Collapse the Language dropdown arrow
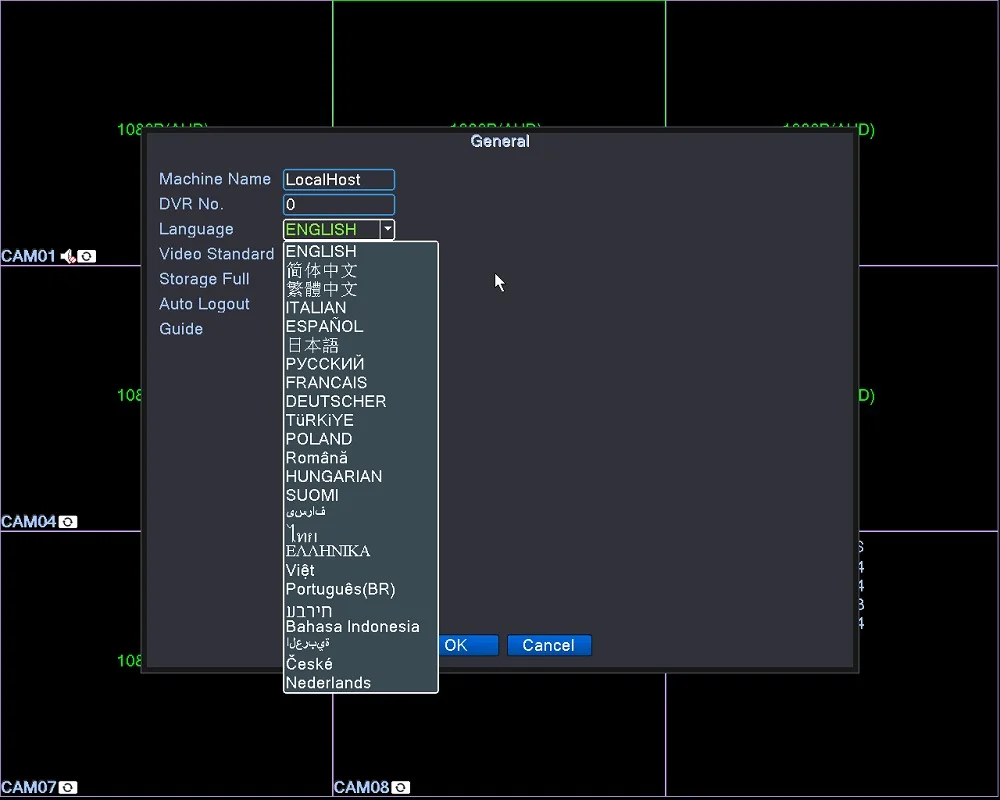 coord(387,229)
